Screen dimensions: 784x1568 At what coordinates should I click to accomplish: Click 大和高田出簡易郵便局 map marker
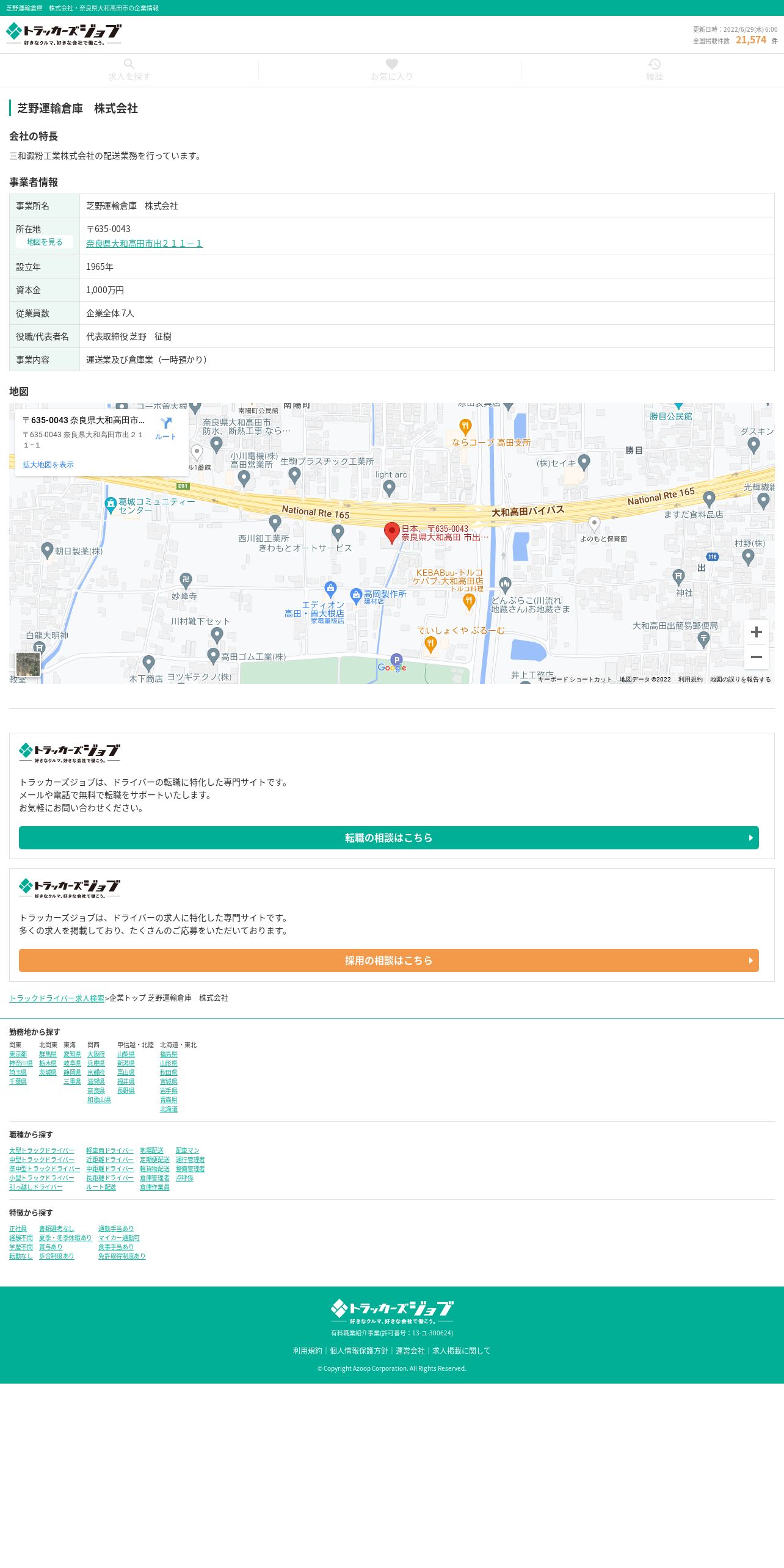(x=703, y=639)
